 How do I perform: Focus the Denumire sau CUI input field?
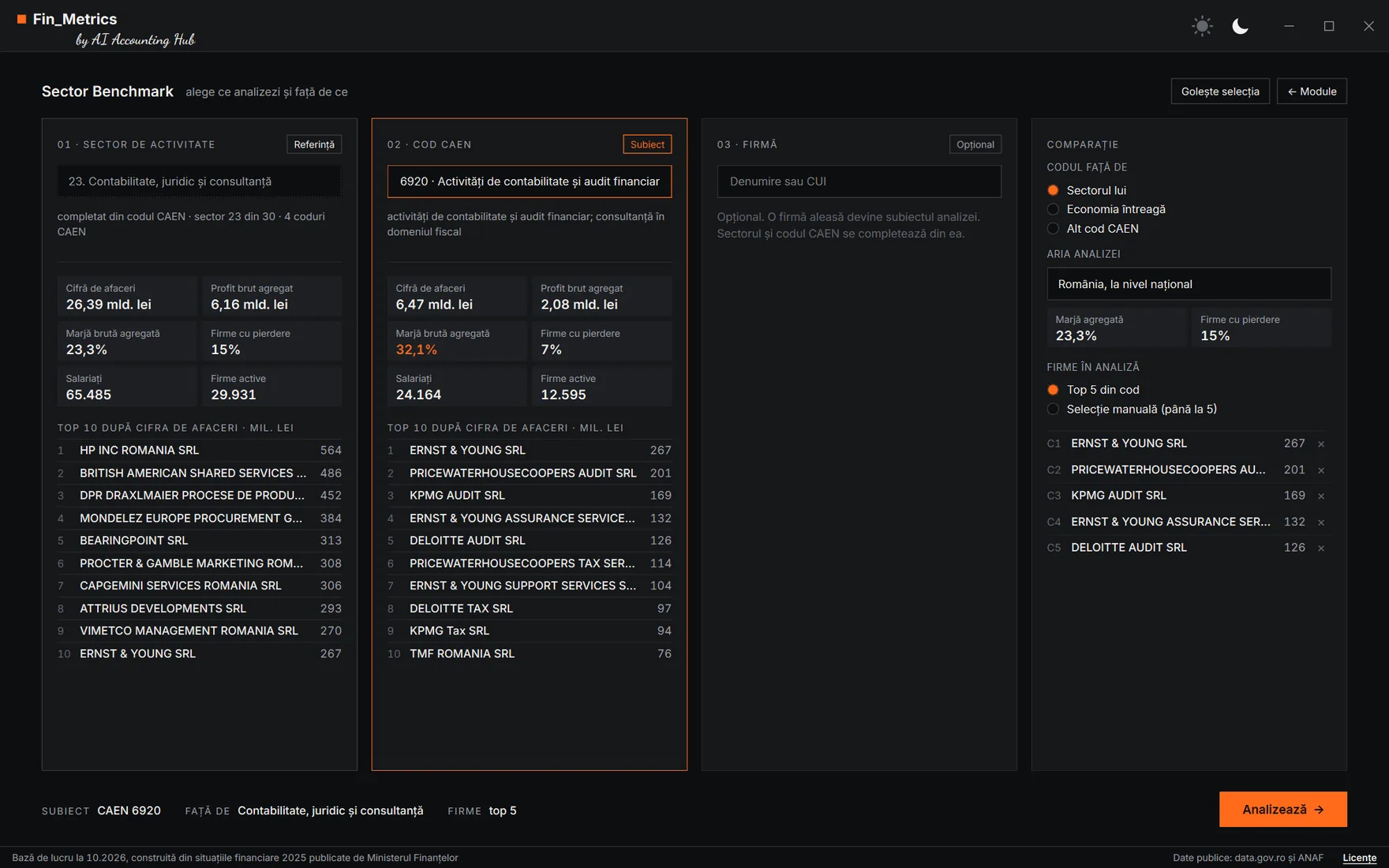[859, 181]
